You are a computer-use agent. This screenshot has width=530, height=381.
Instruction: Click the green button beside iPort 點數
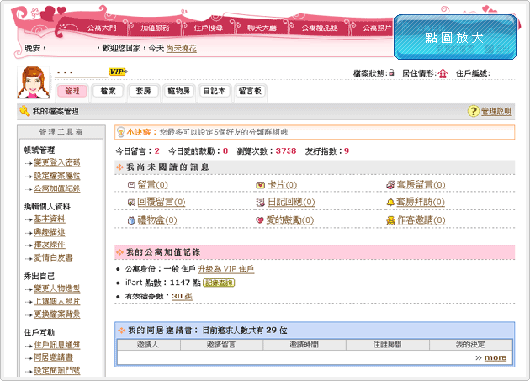(x=219, y=283)
